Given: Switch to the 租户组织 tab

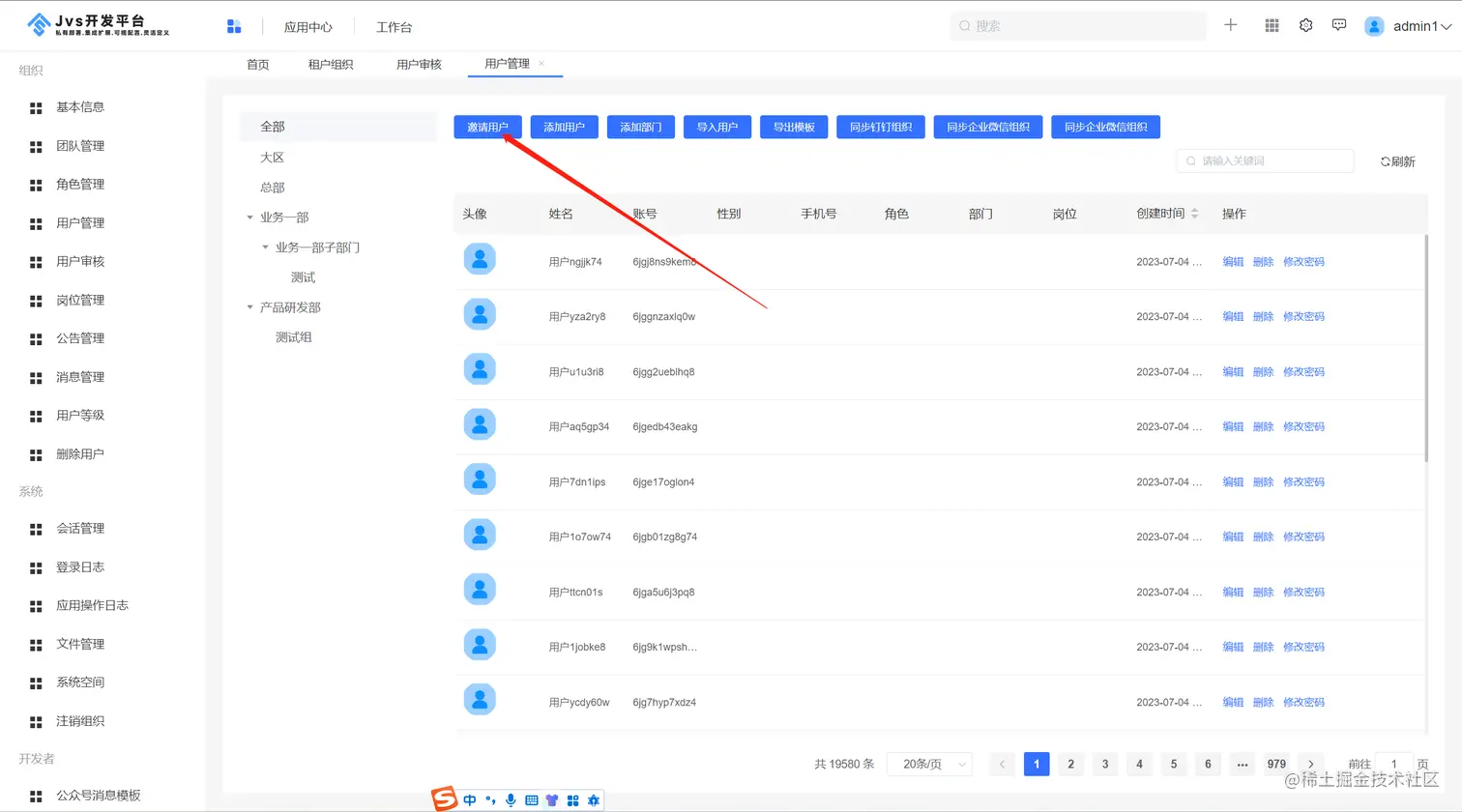Looking at the screenshot, I should [x=331, y=65].
